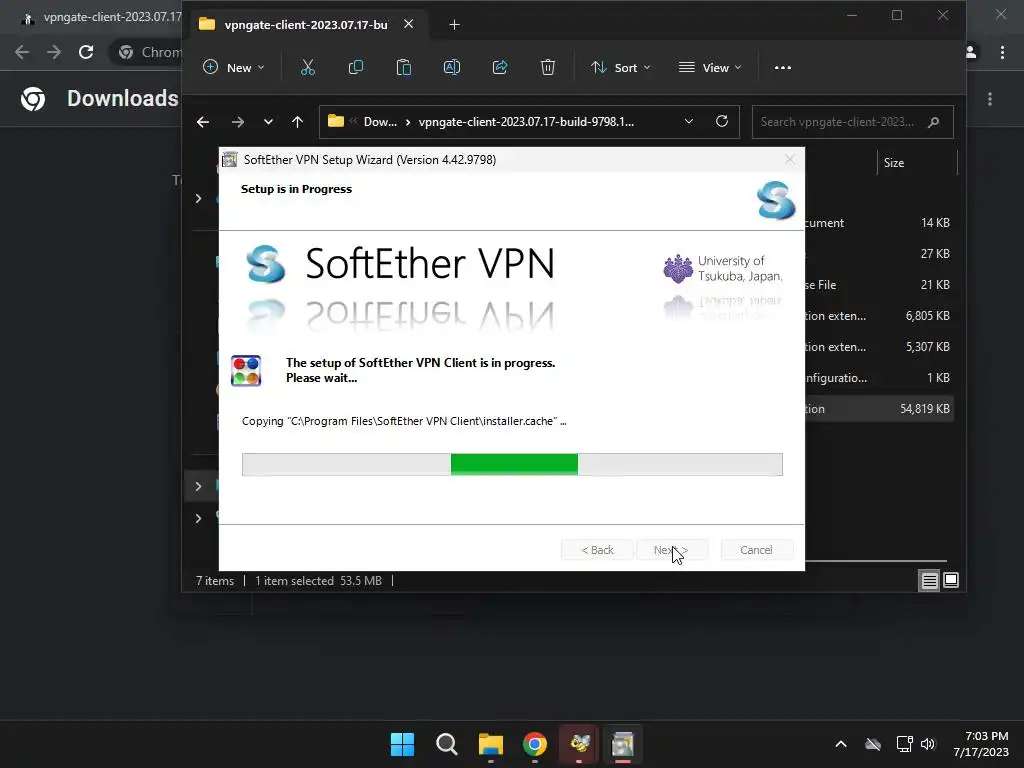Switch to details view icon in status bar
This screenshot has width=1024, height=768.
[929, 581]
